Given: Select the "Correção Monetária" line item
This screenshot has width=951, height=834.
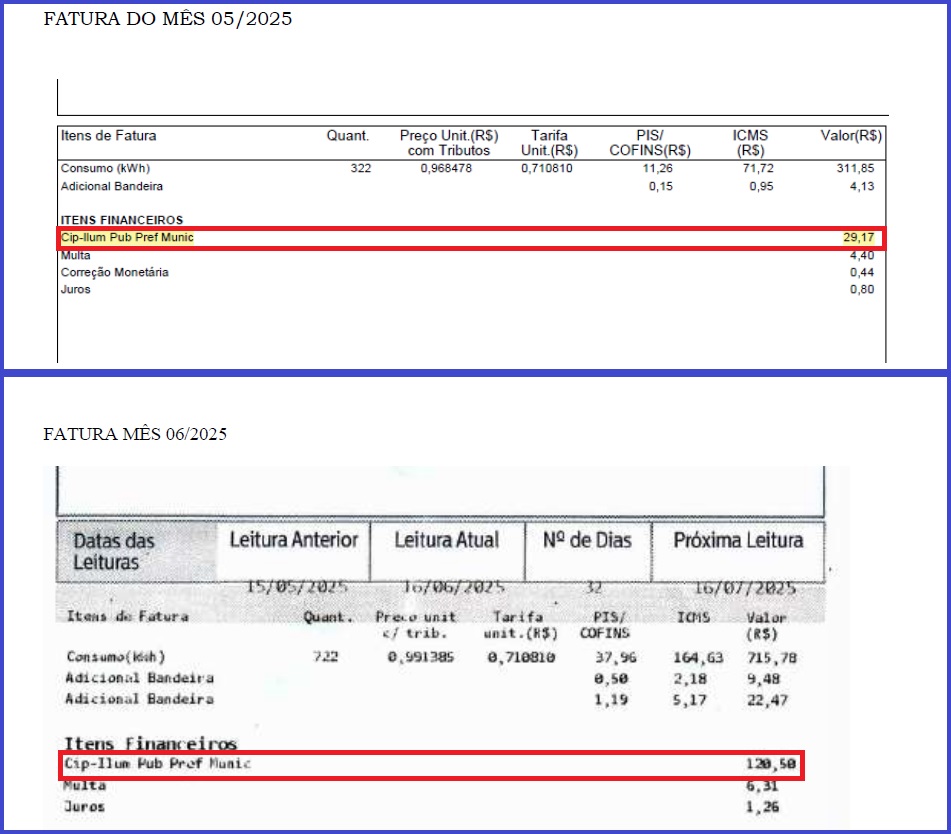Looking at the screenshot, I should [115, 272].
